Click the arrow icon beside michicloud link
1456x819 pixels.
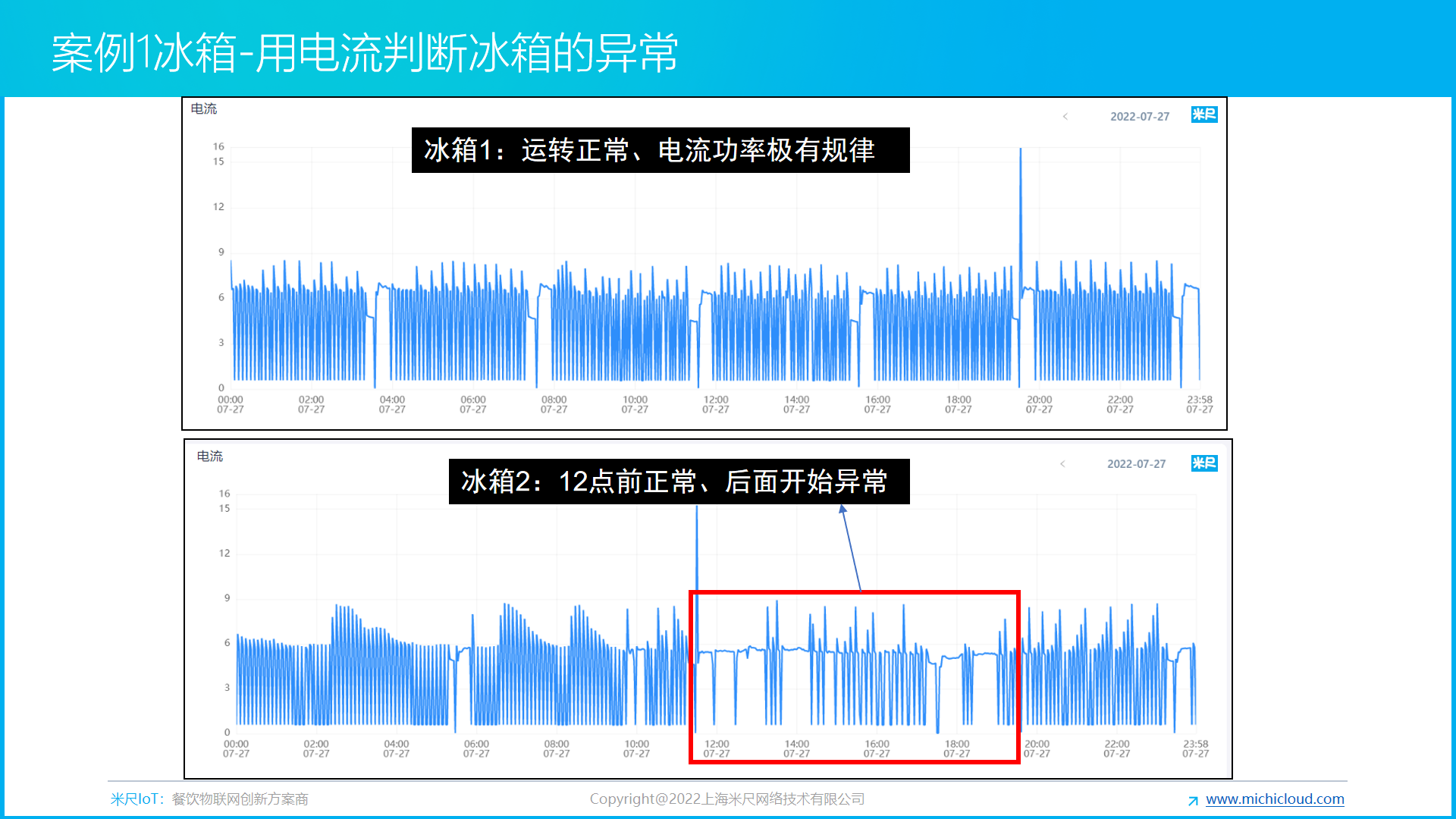(1193, 801)
